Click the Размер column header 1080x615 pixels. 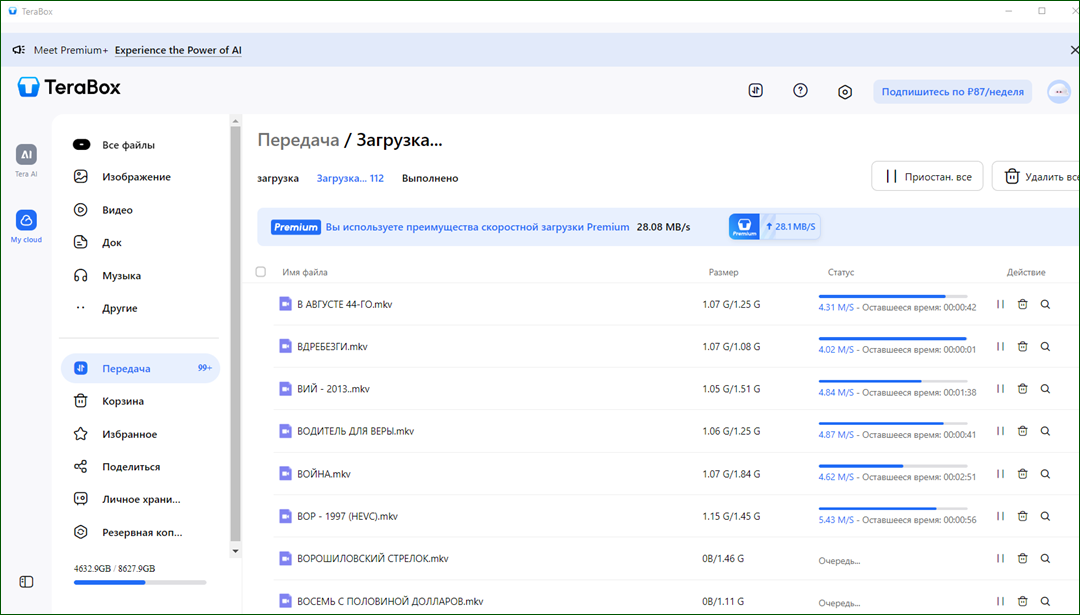tap(723, 272)
